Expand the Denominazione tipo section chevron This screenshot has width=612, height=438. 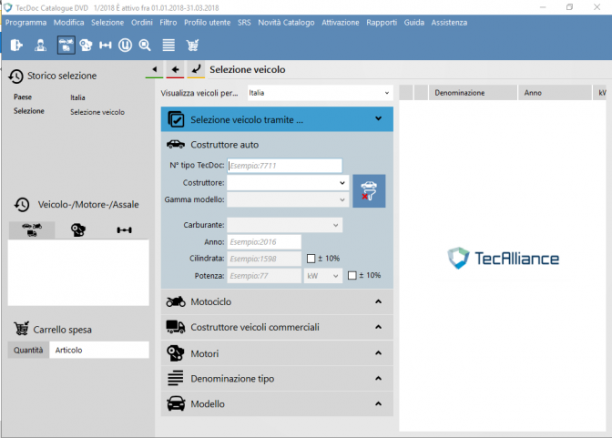(x=378, y=378)
